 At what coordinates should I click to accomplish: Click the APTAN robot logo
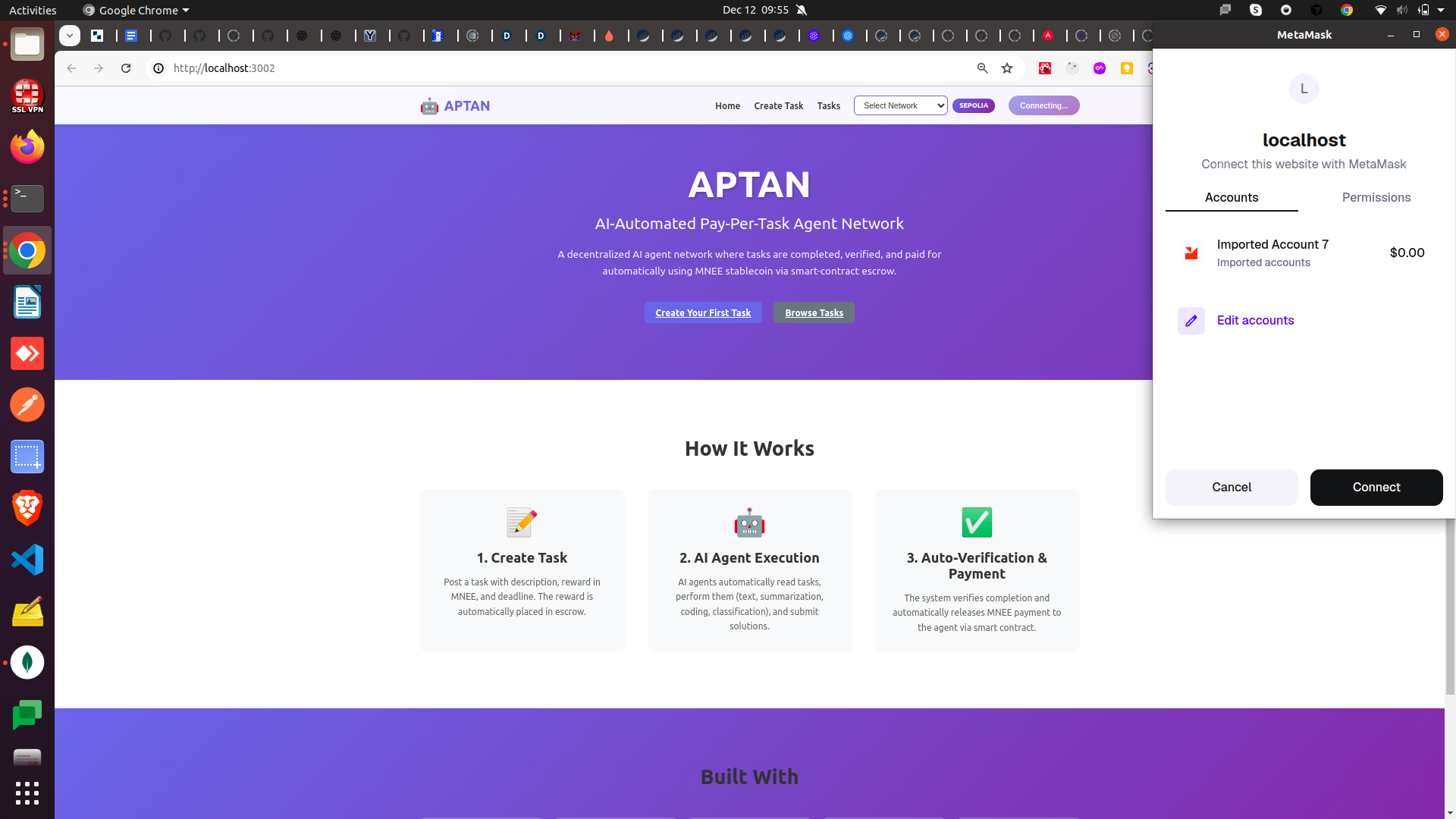[429, 106]
